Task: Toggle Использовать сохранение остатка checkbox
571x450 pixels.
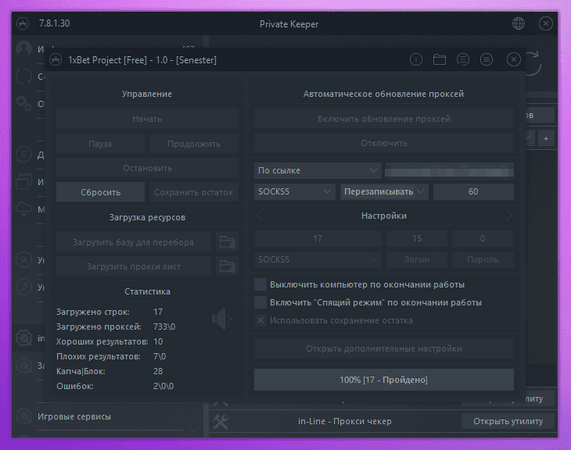Action: pos(260,320)
